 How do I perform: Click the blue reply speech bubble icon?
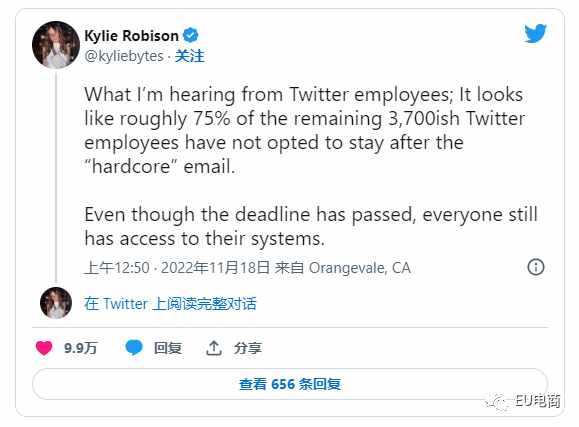point(134,348)
